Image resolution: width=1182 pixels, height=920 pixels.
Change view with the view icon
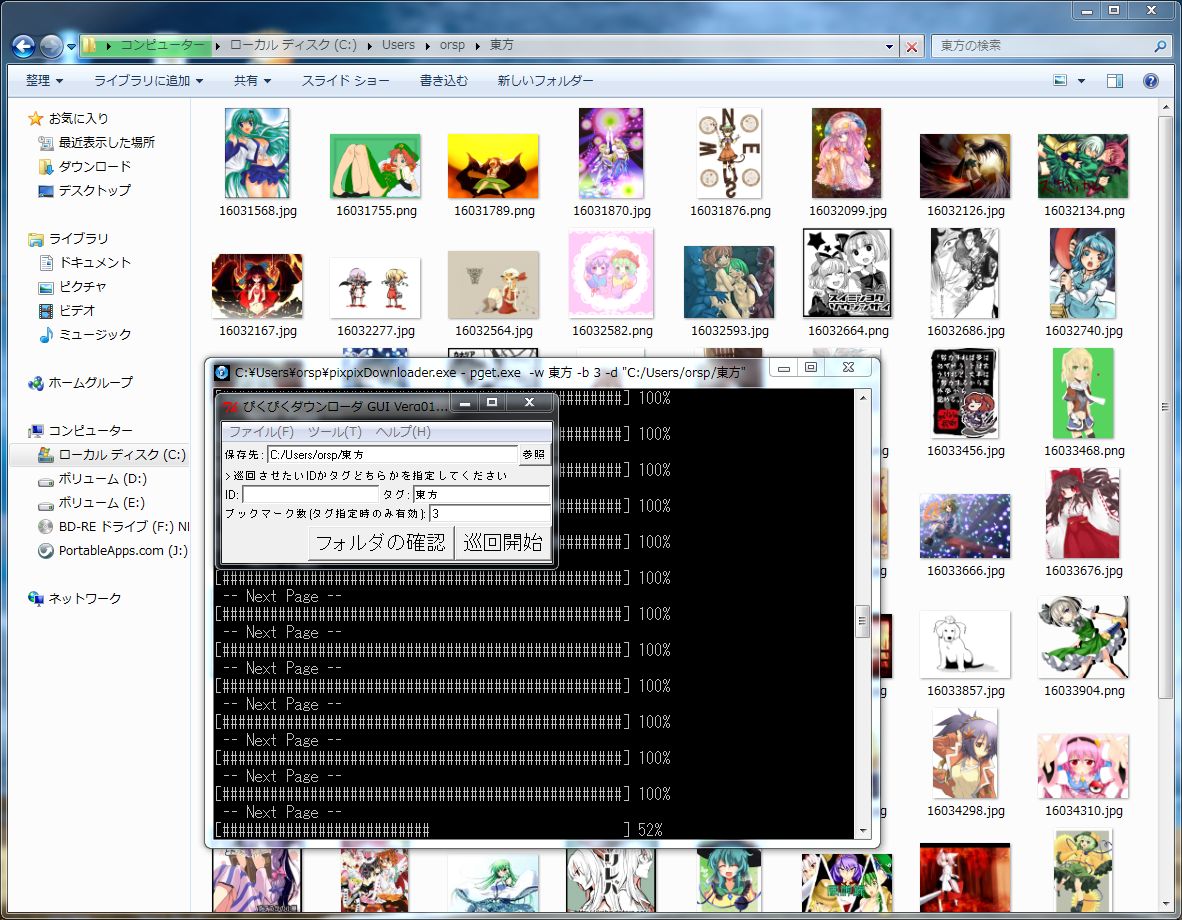[x=1060, y=80]
